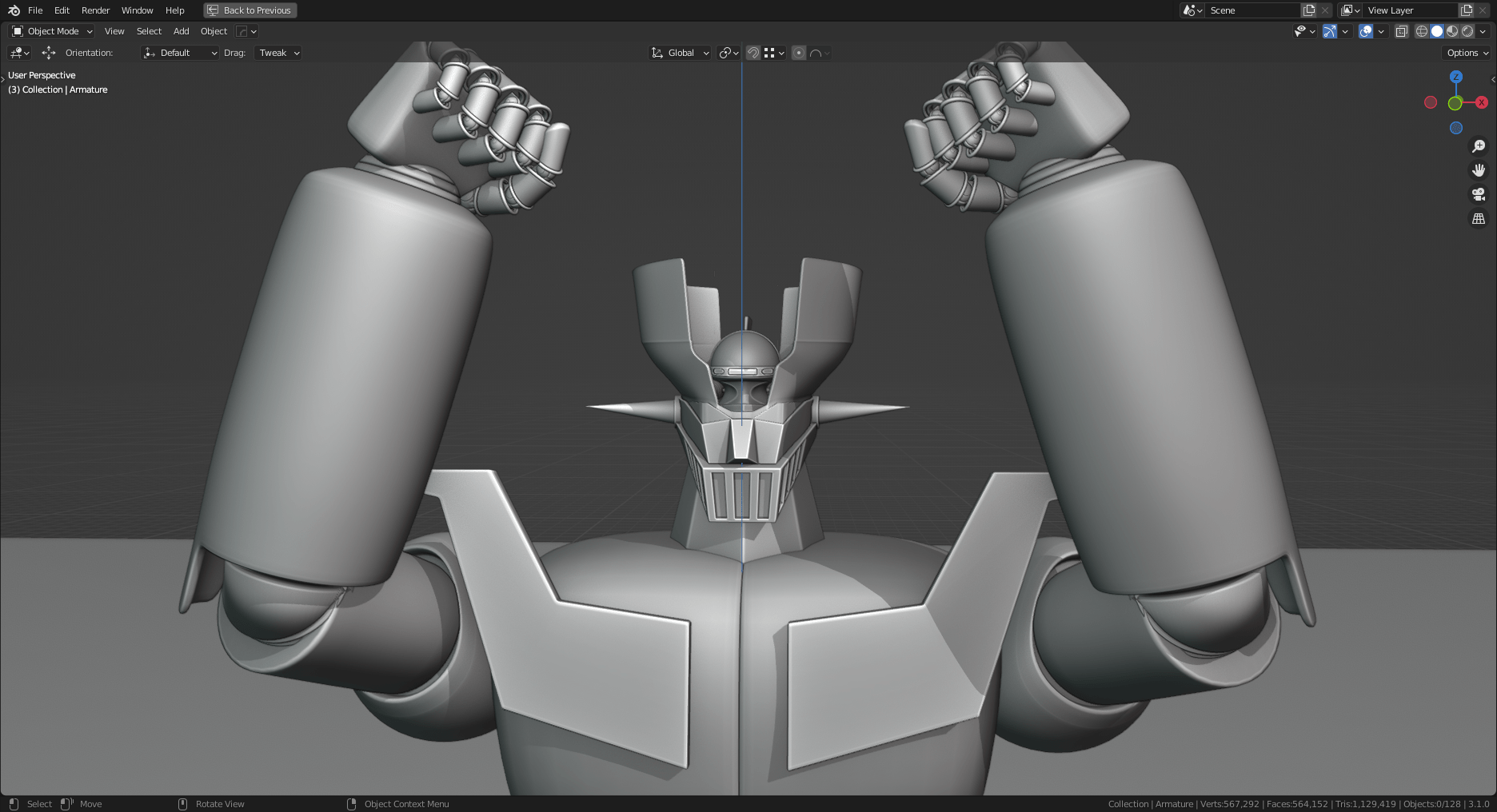Click the pan view hand icon
The image size is (1497, 812).
pyautogui.click(x=1479, y=170)
